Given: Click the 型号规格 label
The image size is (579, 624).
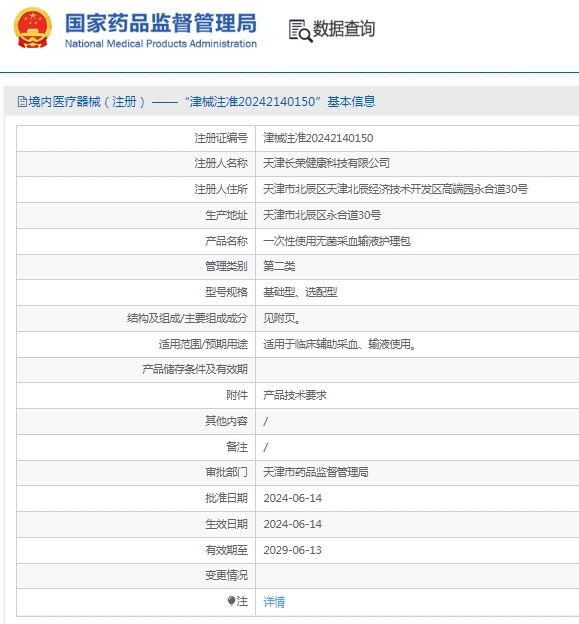Looking at the screenshot, I should 226,292.
